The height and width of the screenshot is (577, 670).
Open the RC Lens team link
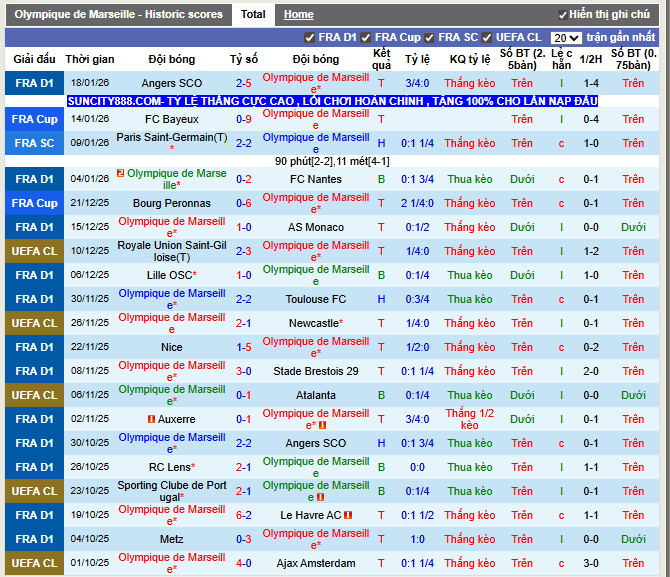(x=170, y=467)
